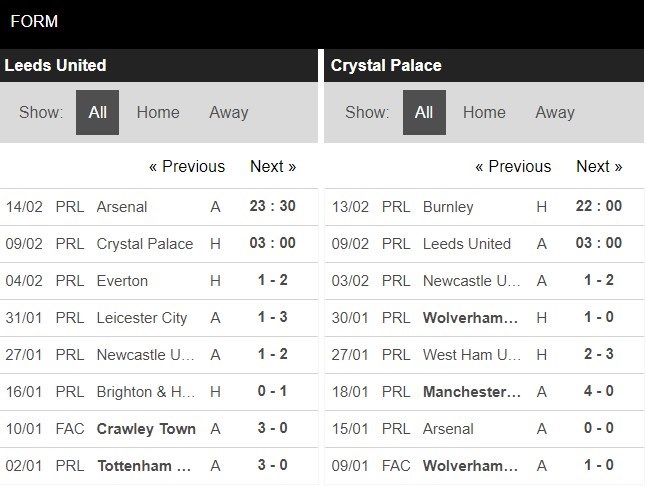The image size is (646, 486).
Task: Click the 4 - 0 Manchester score
Action: 599,391
